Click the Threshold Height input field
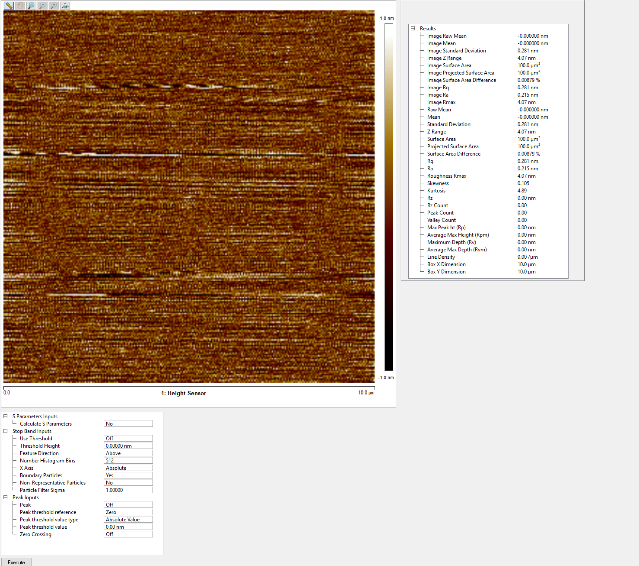 (128, 446)
